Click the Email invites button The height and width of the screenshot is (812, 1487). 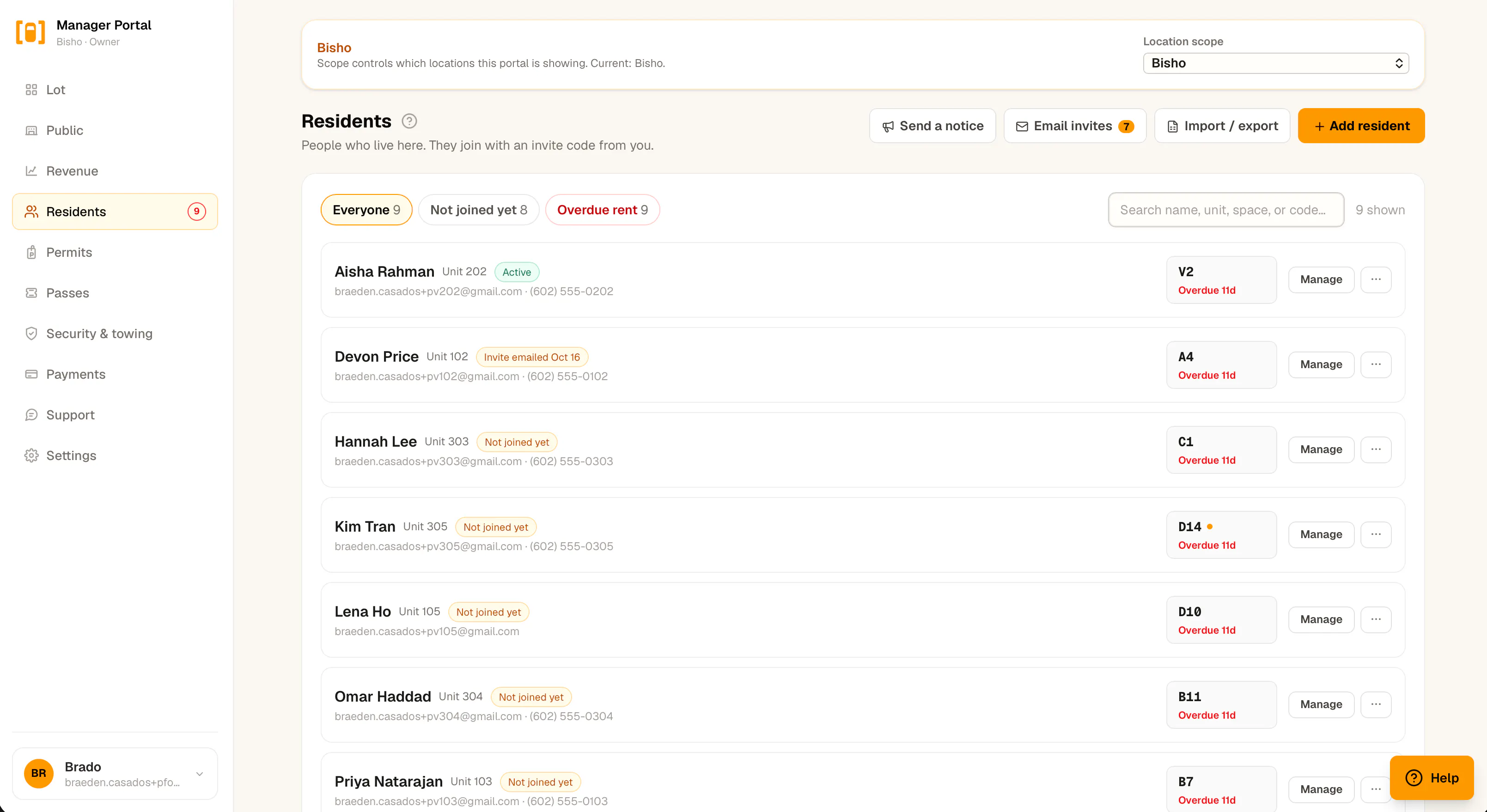pos(1075,126)
